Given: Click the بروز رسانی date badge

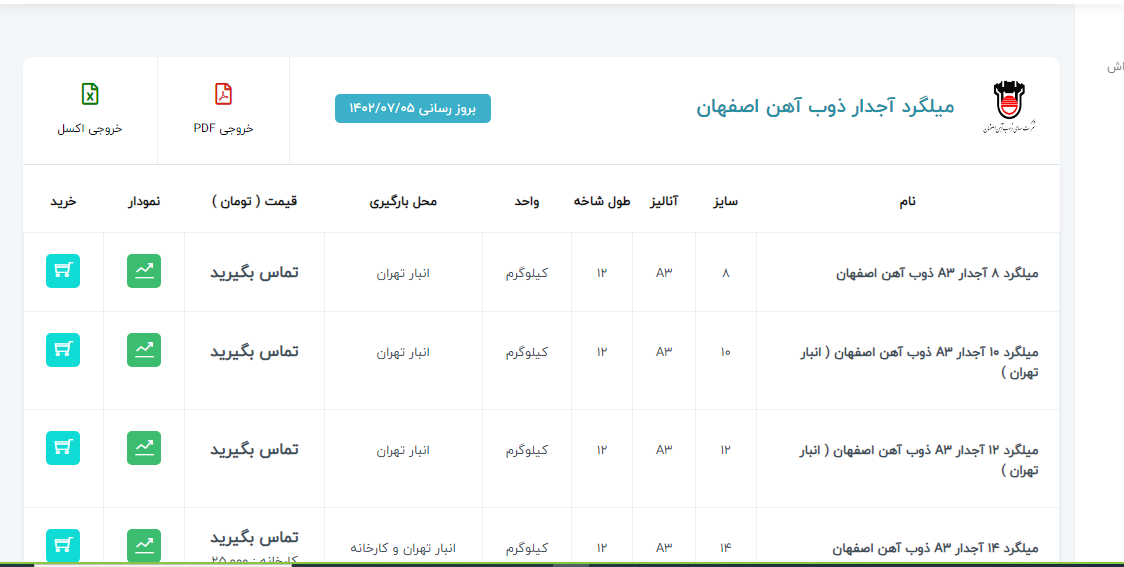Looking at the screenshot, I should point(413,108).
